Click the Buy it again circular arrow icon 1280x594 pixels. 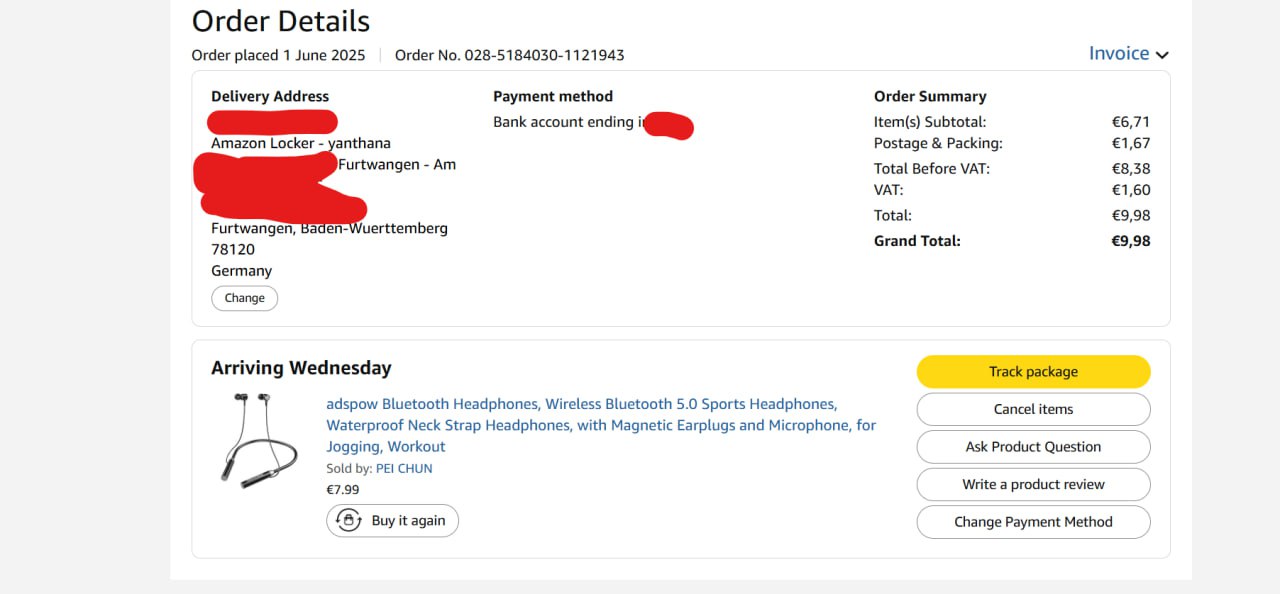coord(348,521)
